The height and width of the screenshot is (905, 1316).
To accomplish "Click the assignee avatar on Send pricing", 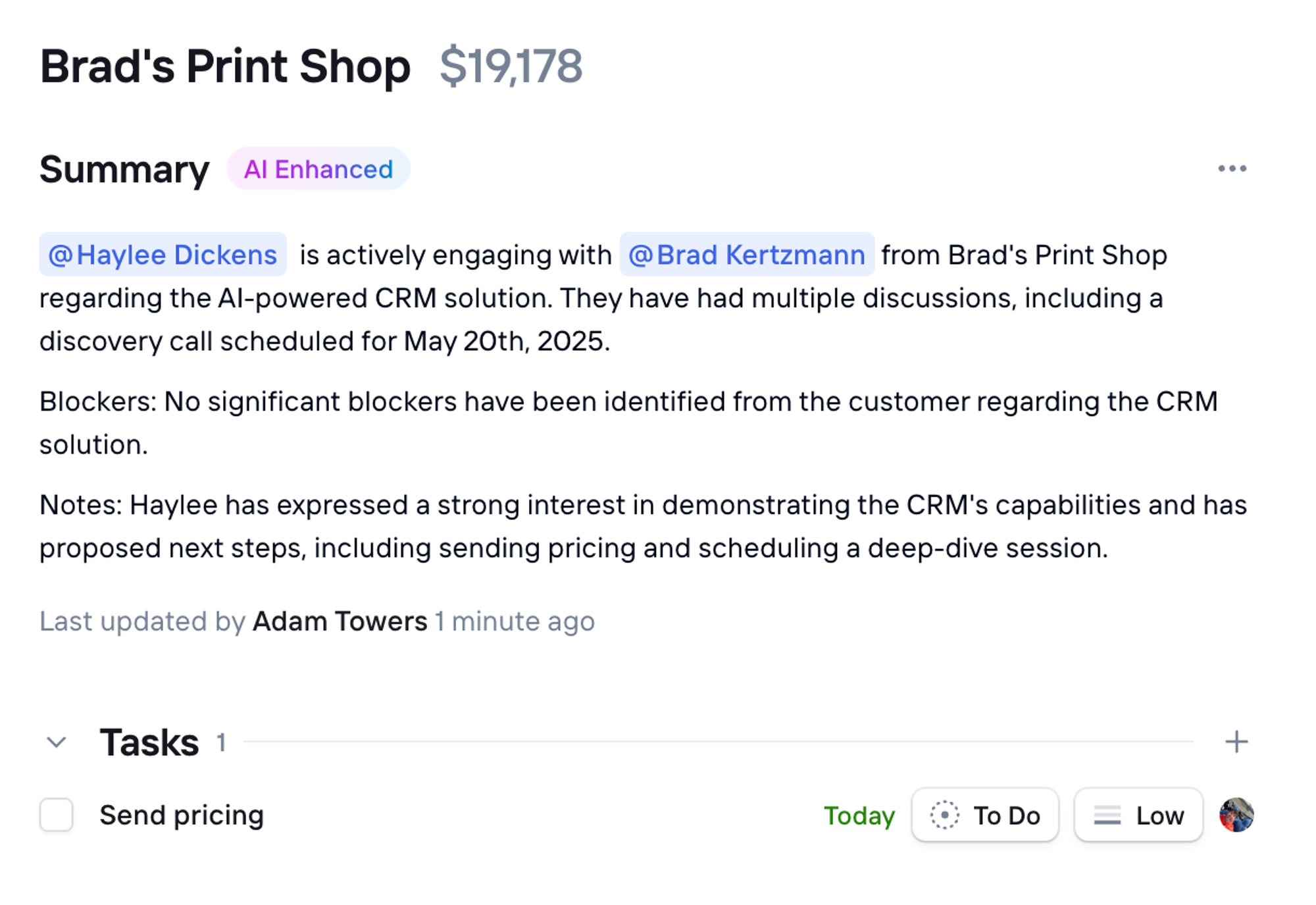I will (x=1236, y=815).
